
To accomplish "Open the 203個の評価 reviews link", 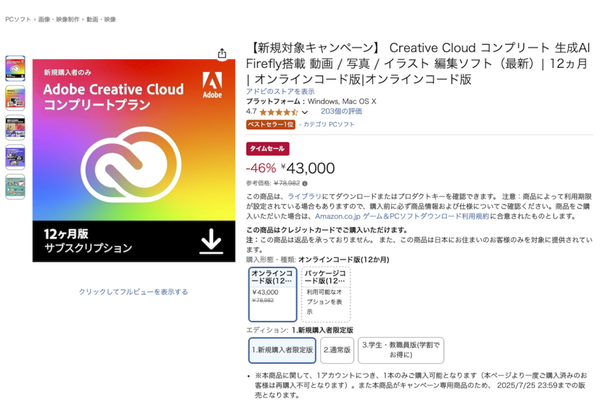I will 341,111.
